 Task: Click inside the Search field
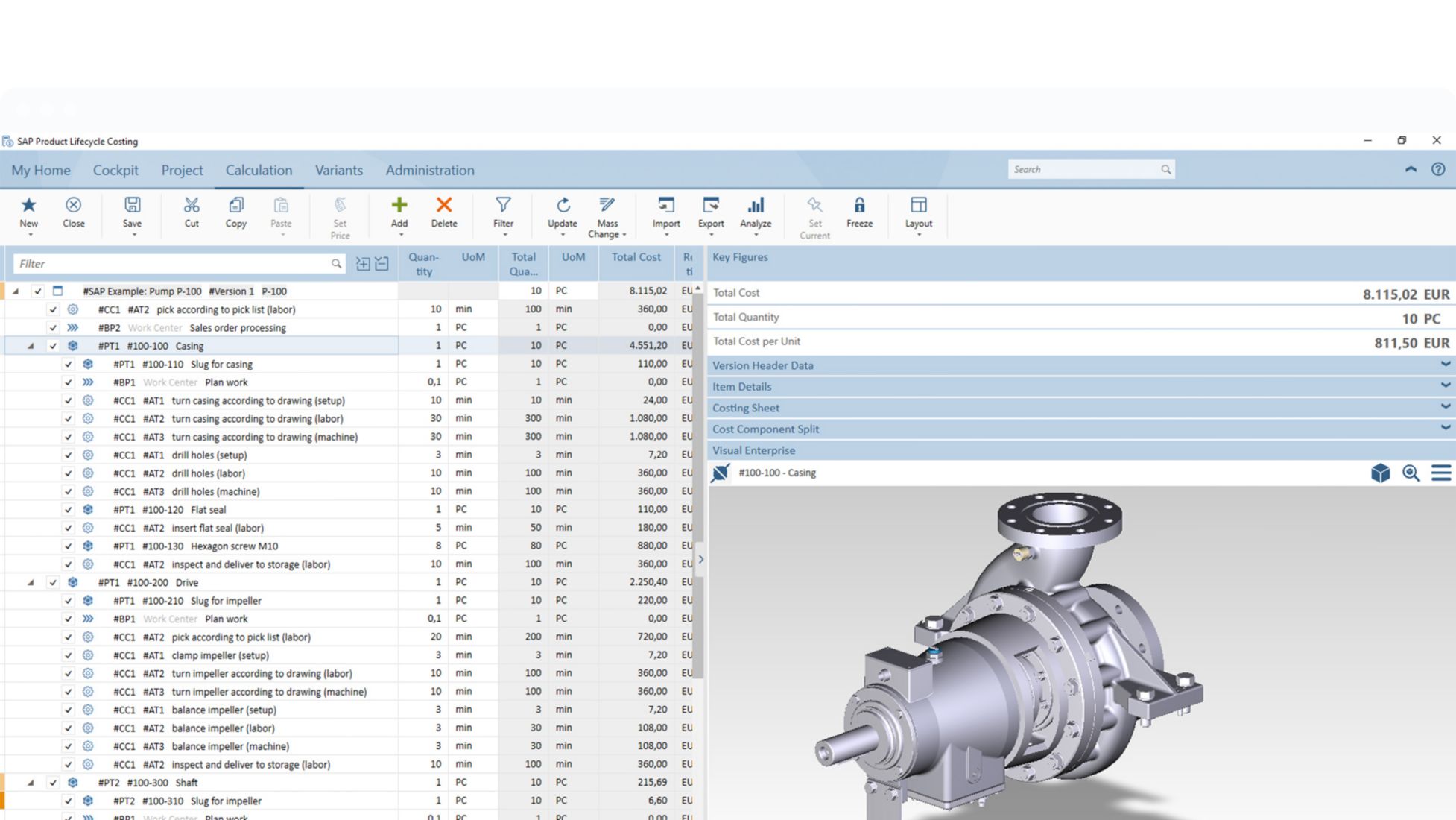click(1080, 169)
